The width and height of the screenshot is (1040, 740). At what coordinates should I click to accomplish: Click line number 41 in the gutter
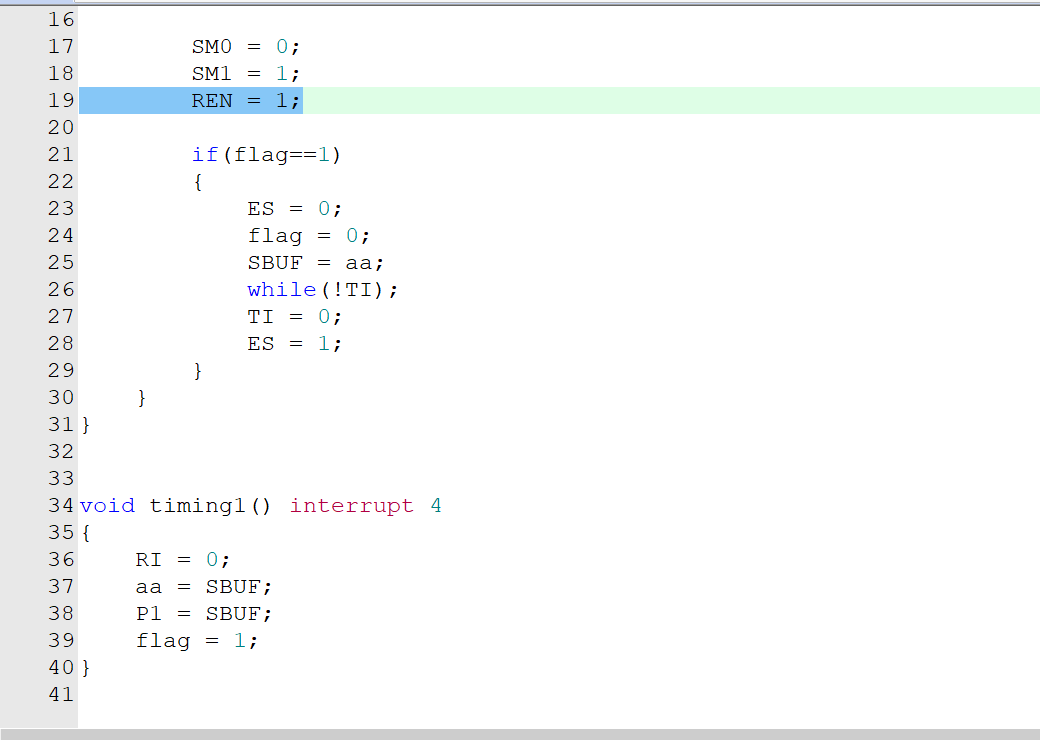pos(60,694)
